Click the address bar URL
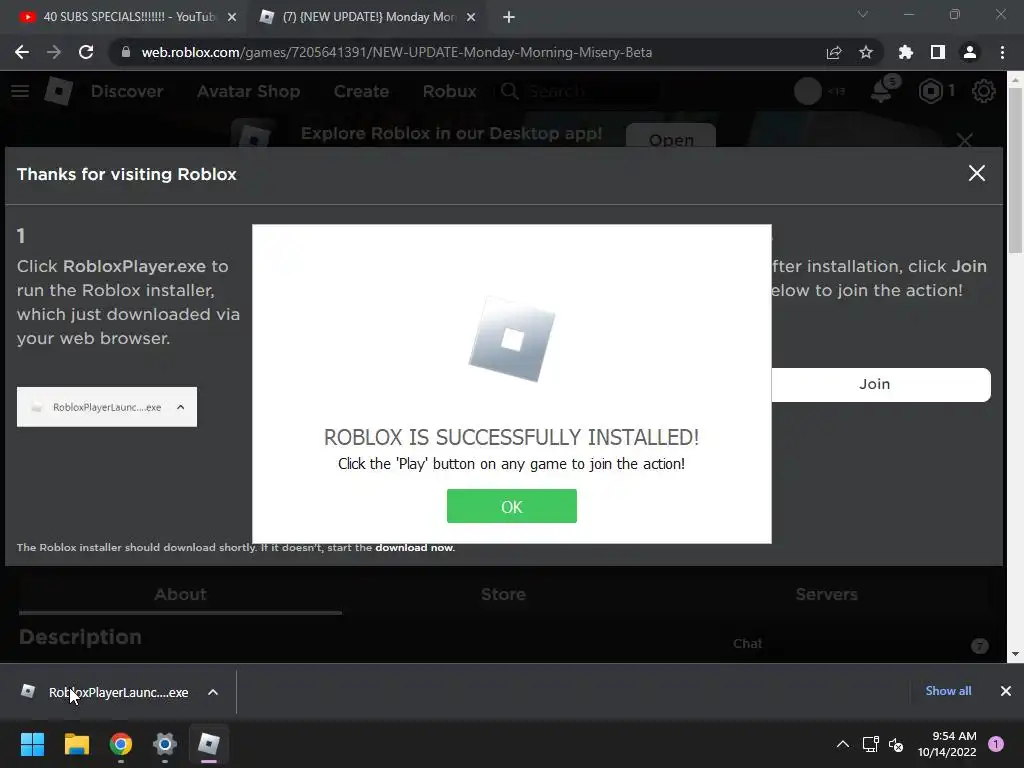Viewport: 1024px width, 768px height. [x=396, y=52]
